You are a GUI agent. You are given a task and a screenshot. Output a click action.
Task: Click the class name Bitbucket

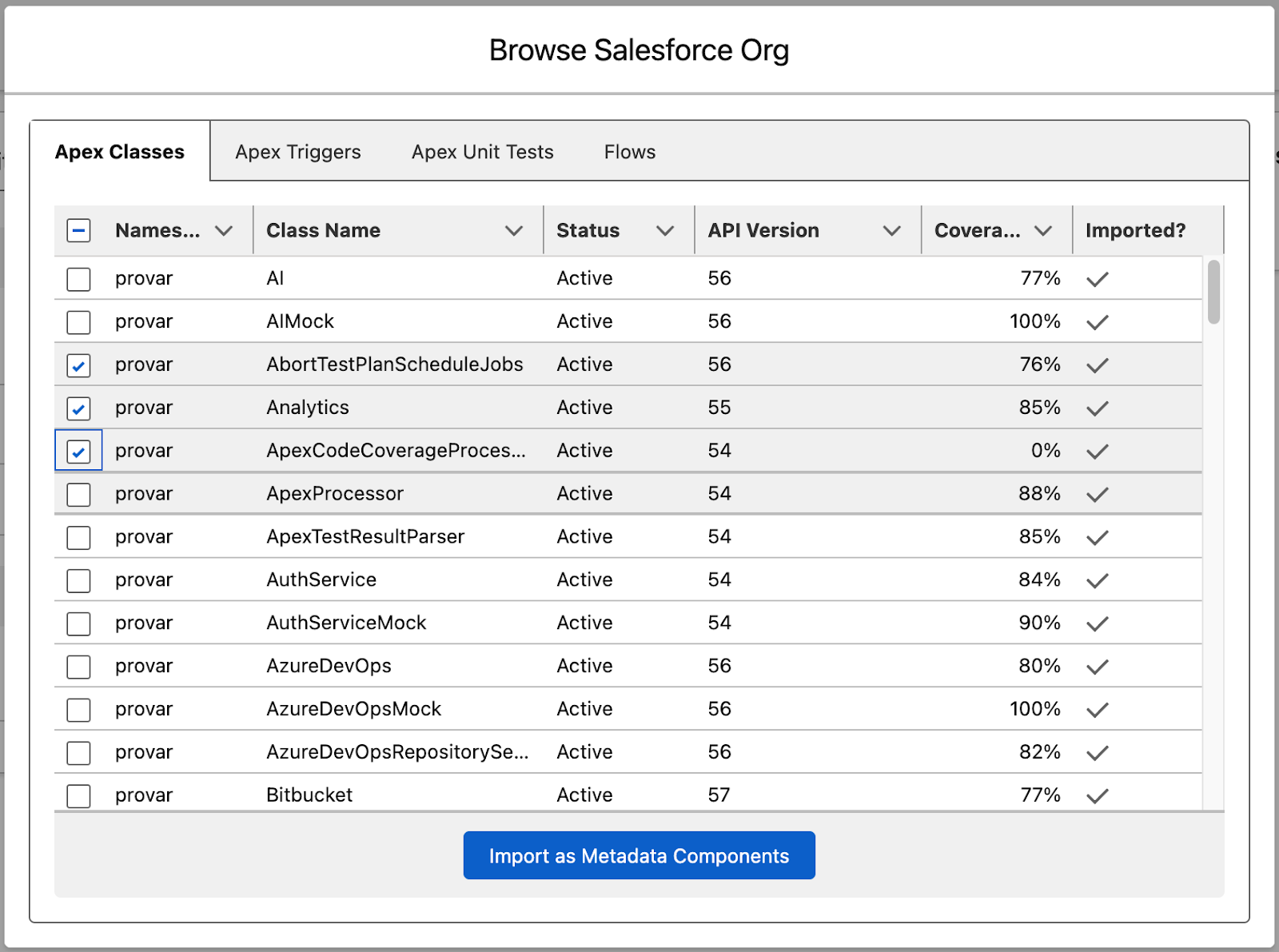pos(309,795)
